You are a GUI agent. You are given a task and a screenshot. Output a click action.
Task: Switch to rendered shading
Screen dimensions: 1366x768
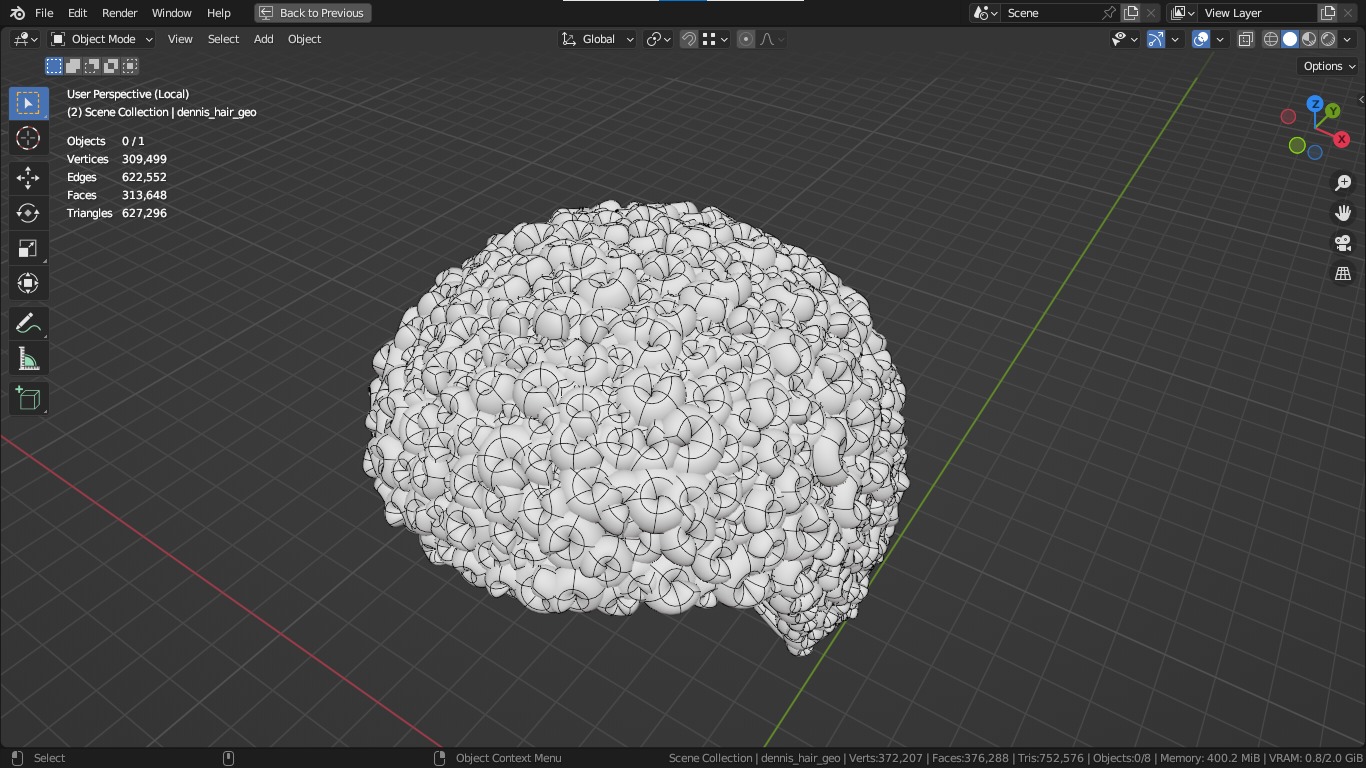(1328, 39)
